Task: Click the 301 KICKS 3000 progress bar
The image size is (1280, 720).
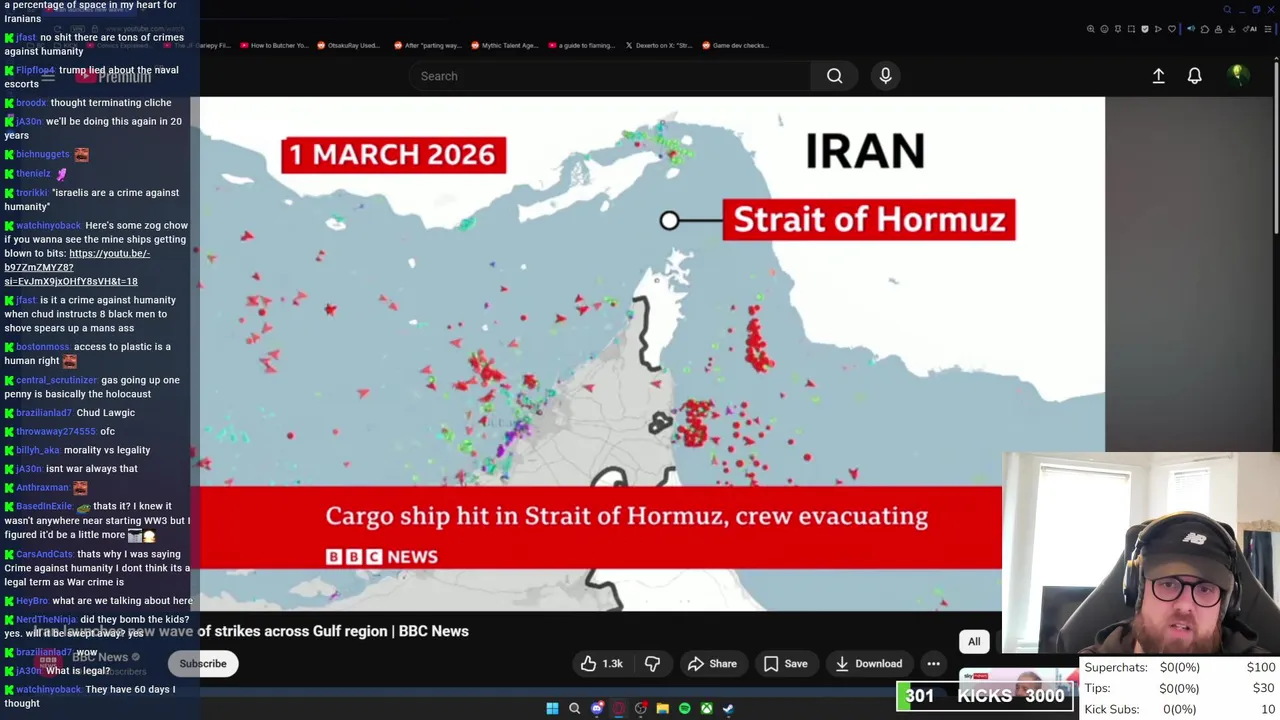Action: click(985, 696)
